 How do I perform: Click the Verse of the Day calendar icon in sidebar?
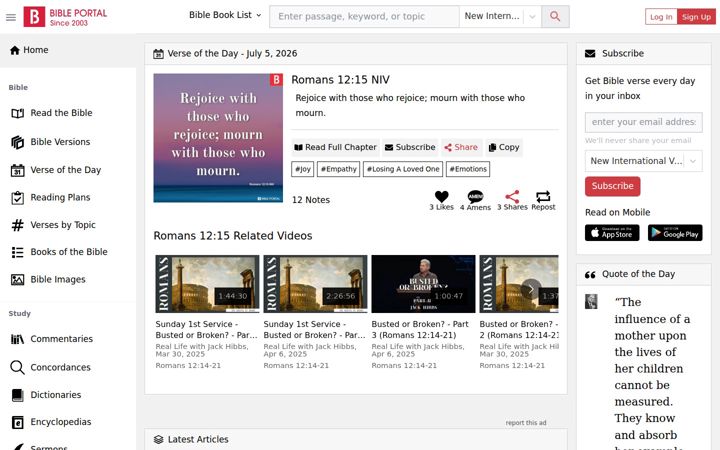pyautogui.click(x=17, y=170)
